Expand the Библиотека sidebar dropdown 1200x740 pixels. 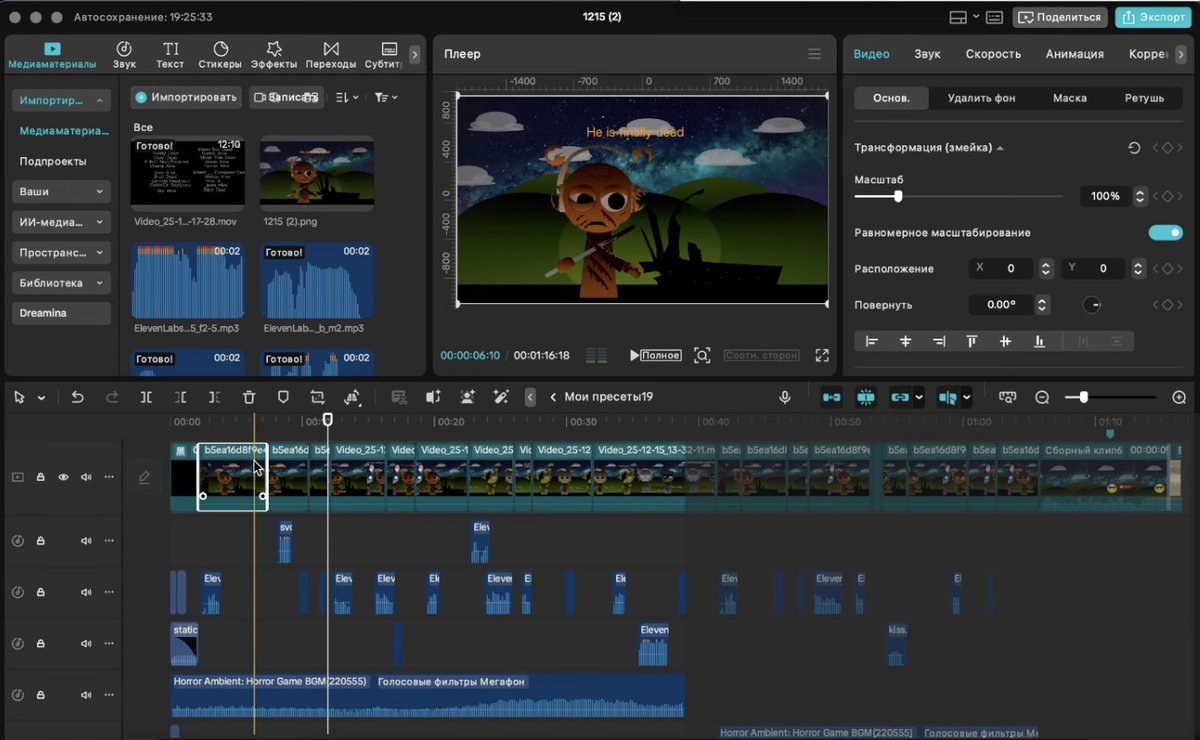click(x=61, y=283)
